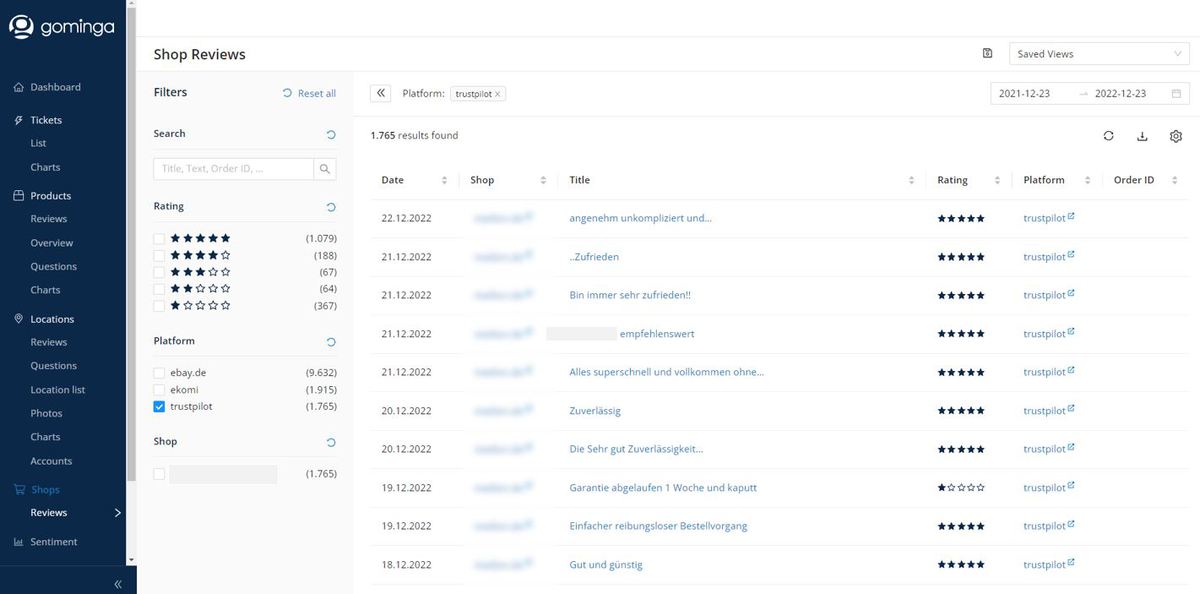Click the search magnifier button
Image resolution: width=1200 pixels, height=594 pixels.
coord(326,169)
